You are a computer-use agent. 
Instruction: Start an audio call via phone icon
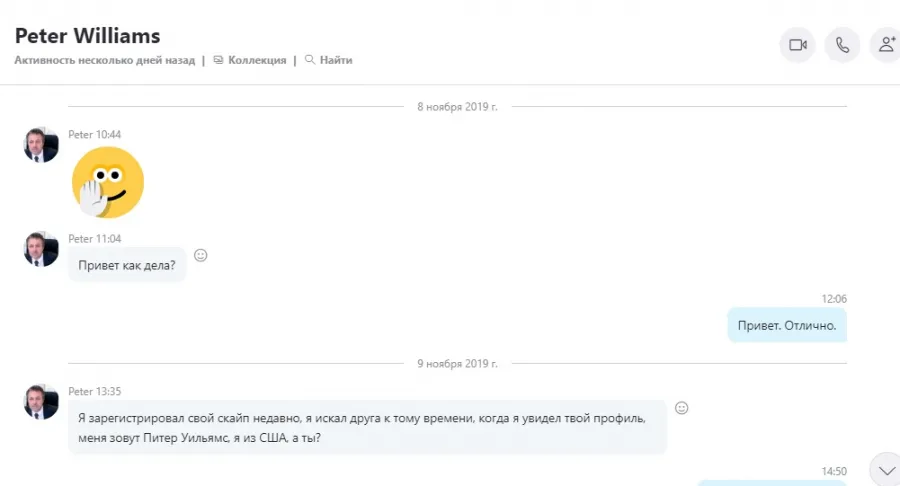pos(842,45)
